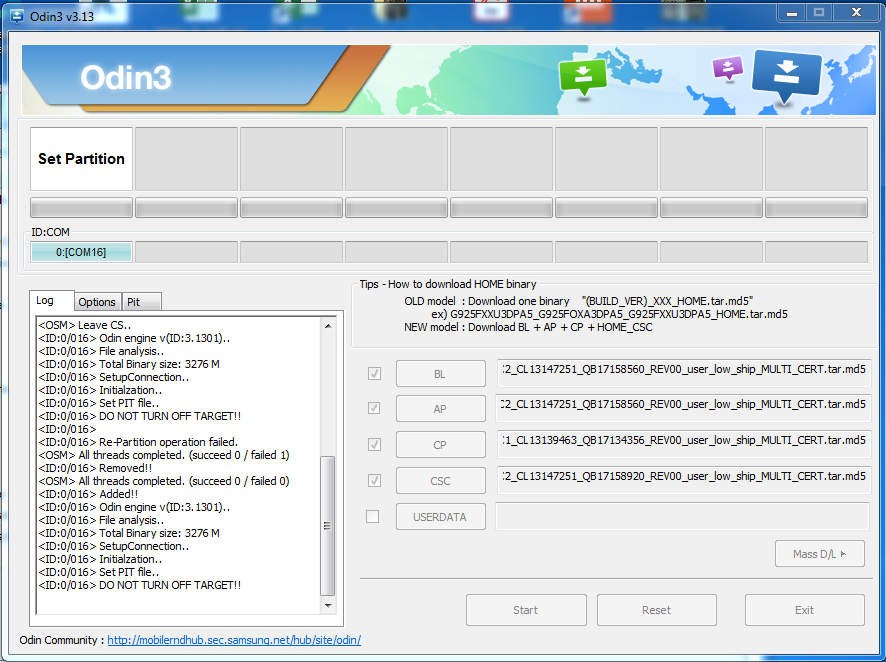This screenshot has width=886, height=662.
Task: Click the 'succeed 0 / failed 0' log line
Action: (164, 481)
